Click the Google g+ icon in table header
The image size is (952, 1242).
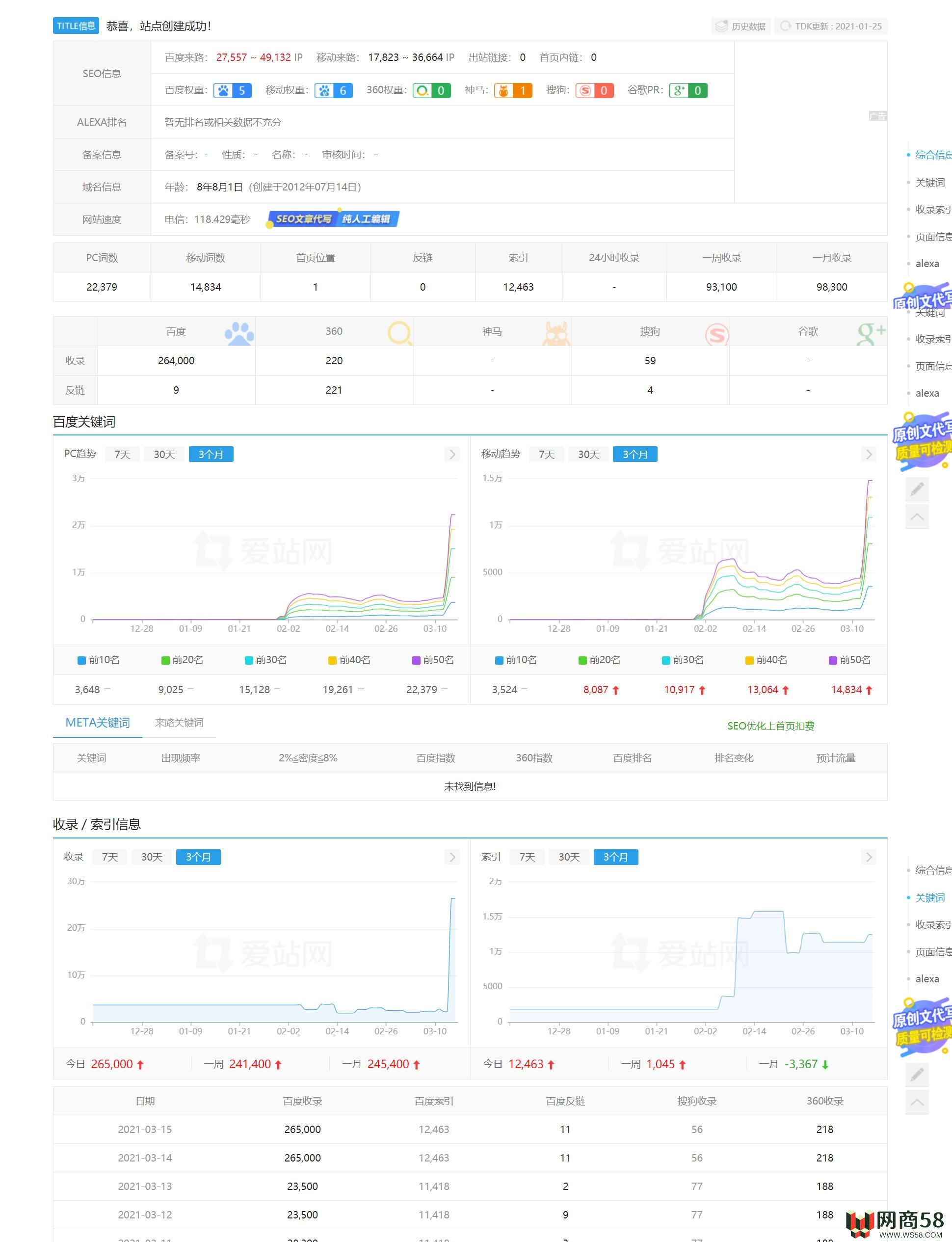(871, 333)
